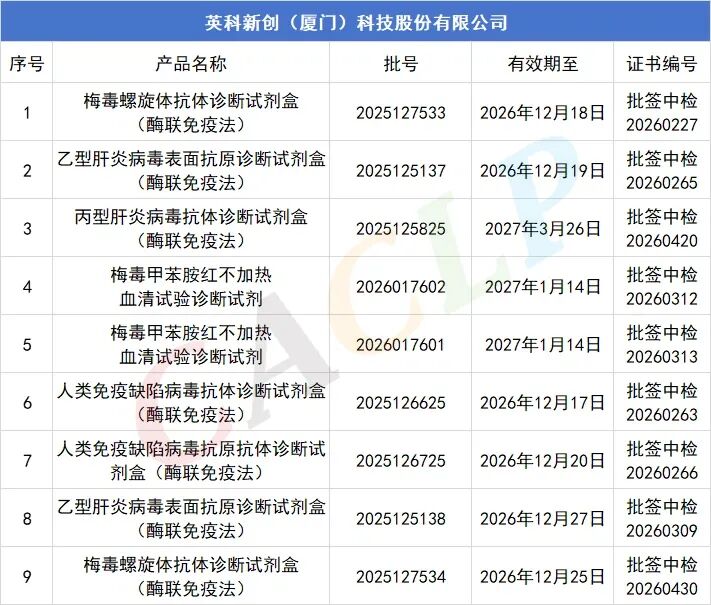This screenshot has width=711, height=605.
Task: Click certificate number 批签中检20260309
Action: click(x=662, y=519)
